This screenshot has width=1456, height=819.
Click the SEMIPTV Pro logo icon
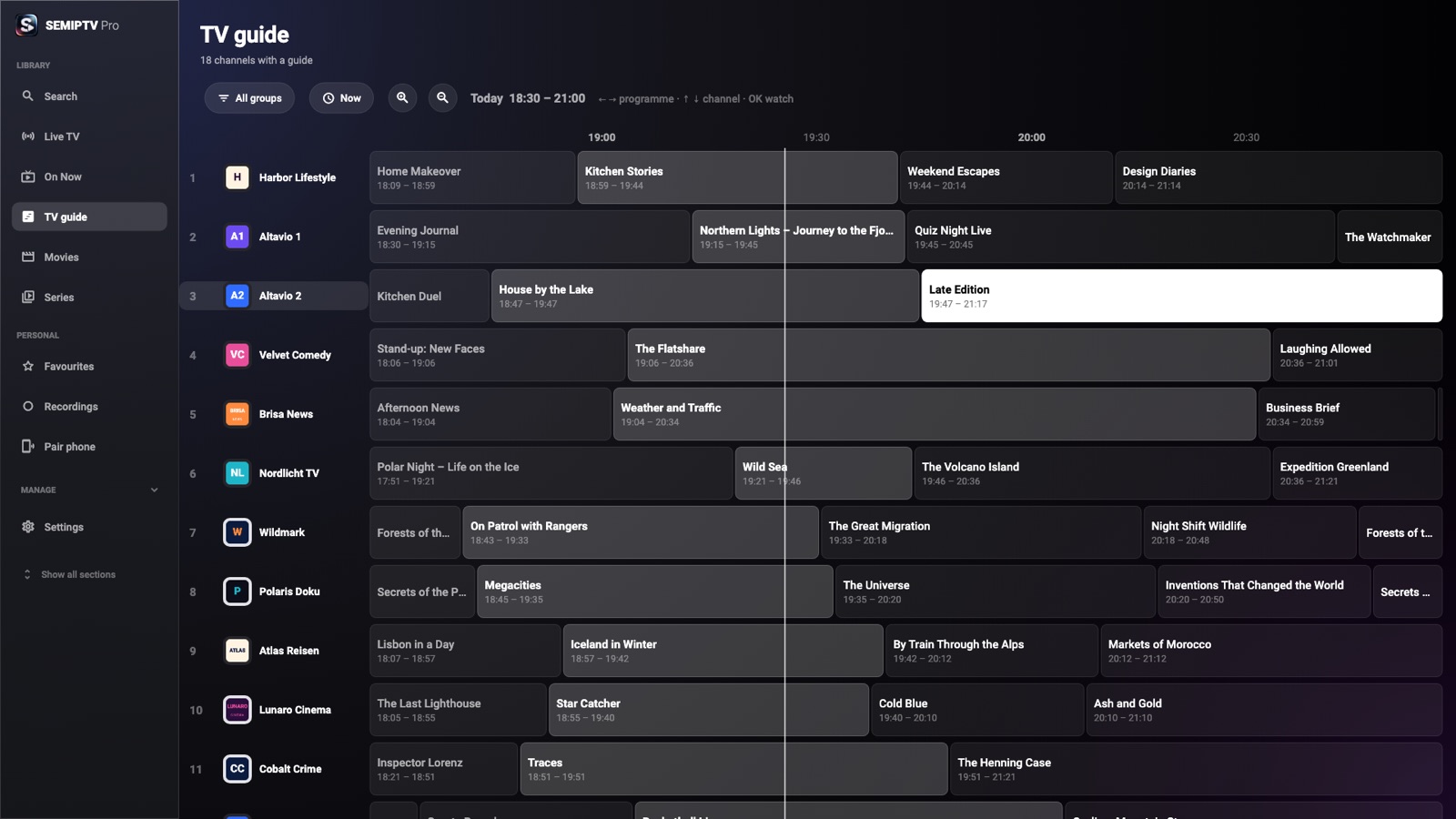click(27, 25)
